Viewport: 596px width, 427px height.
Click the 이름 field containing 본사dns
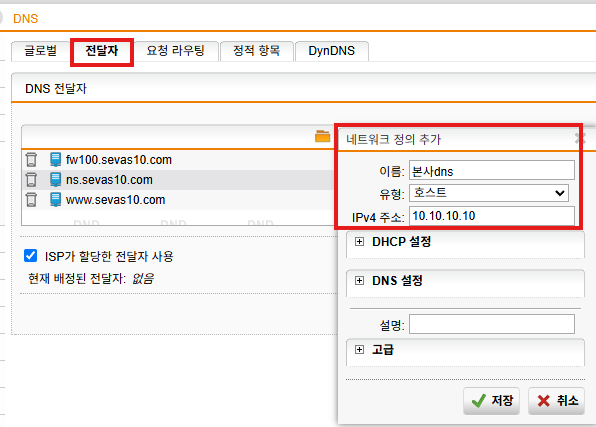tap(492, 170)
